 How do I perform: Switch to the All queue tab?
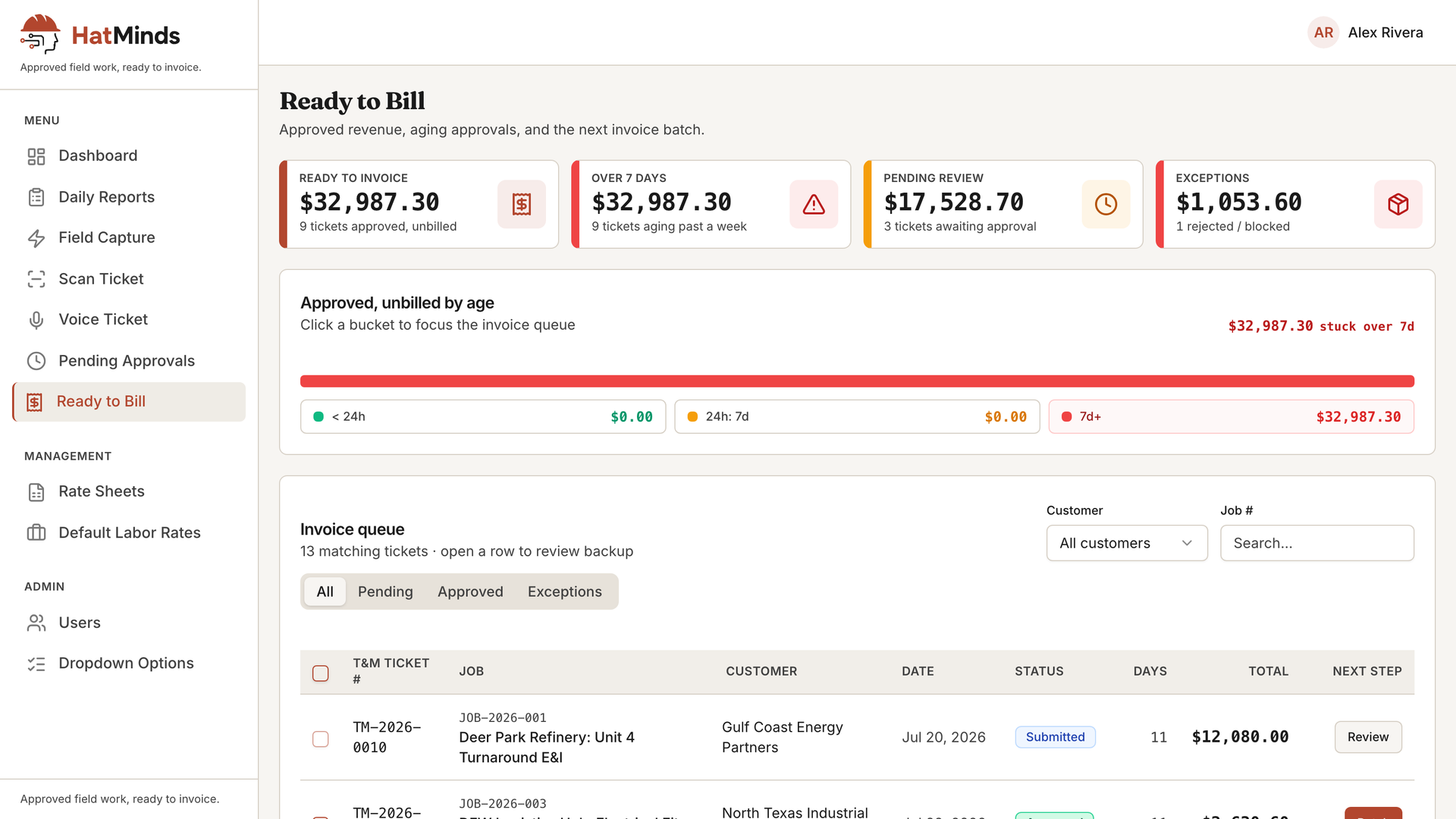click(325, 591)
